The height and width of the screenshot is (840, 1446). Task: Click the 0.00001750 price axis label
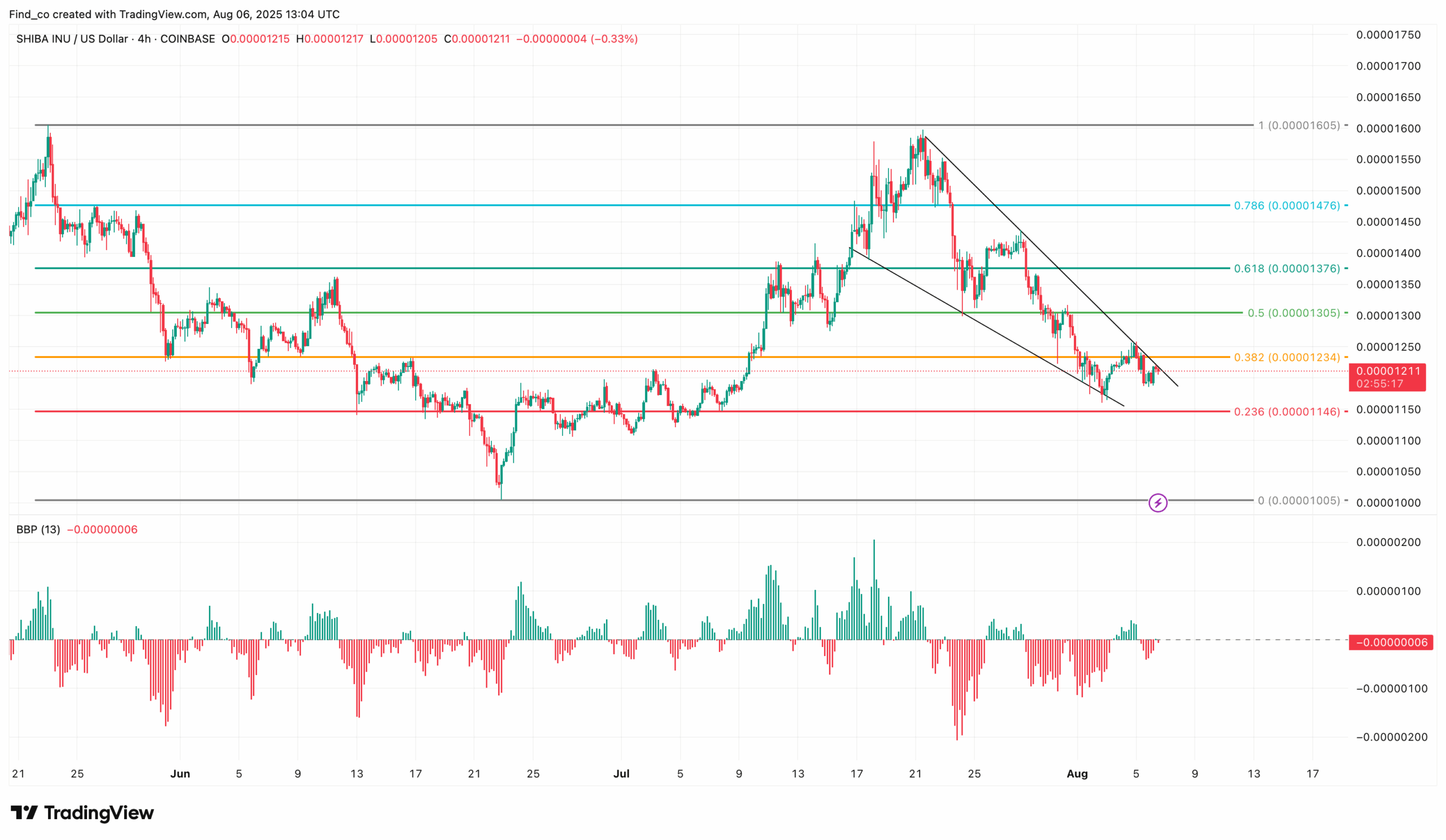point(1388,35)
